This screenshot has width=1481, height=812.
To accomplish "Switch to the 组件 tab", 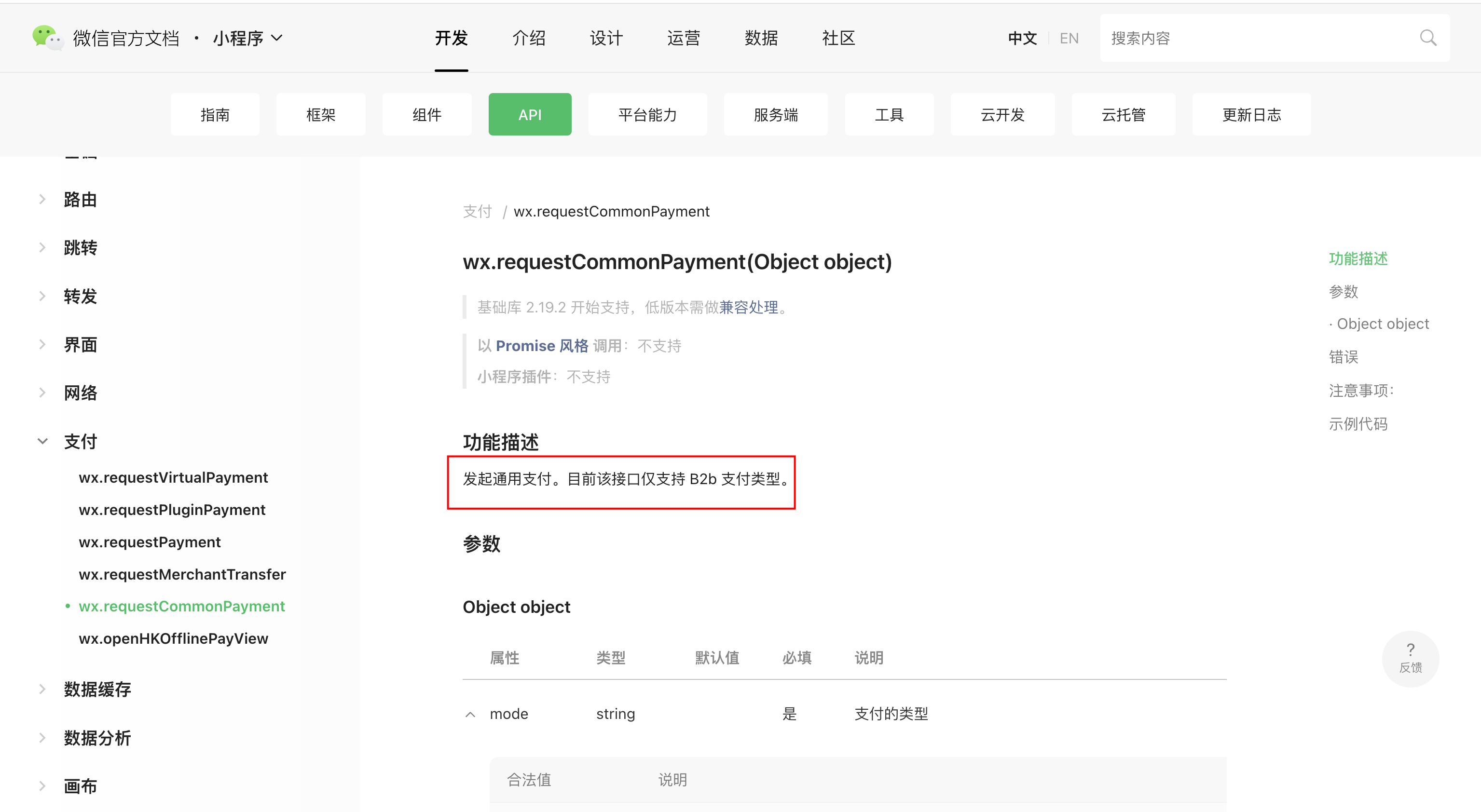I will click(426, 114).
